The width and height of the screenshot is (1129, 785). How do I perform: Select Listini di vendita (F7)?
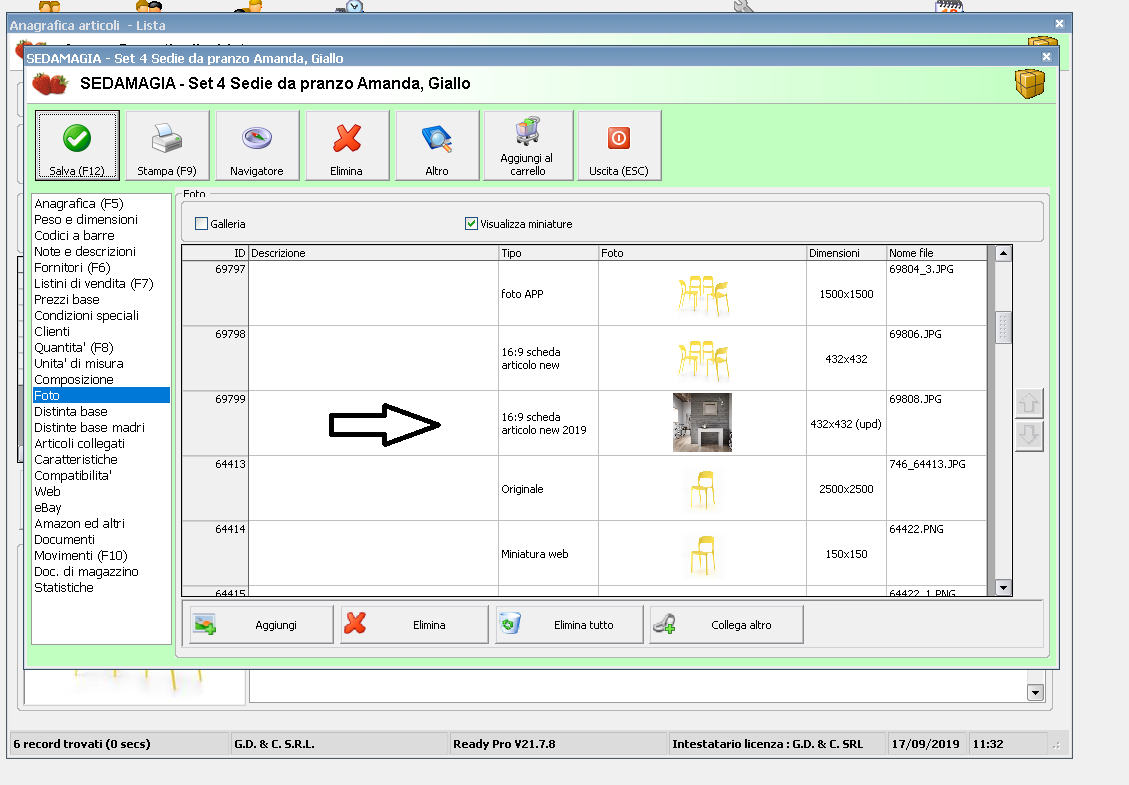click(94, 284)
